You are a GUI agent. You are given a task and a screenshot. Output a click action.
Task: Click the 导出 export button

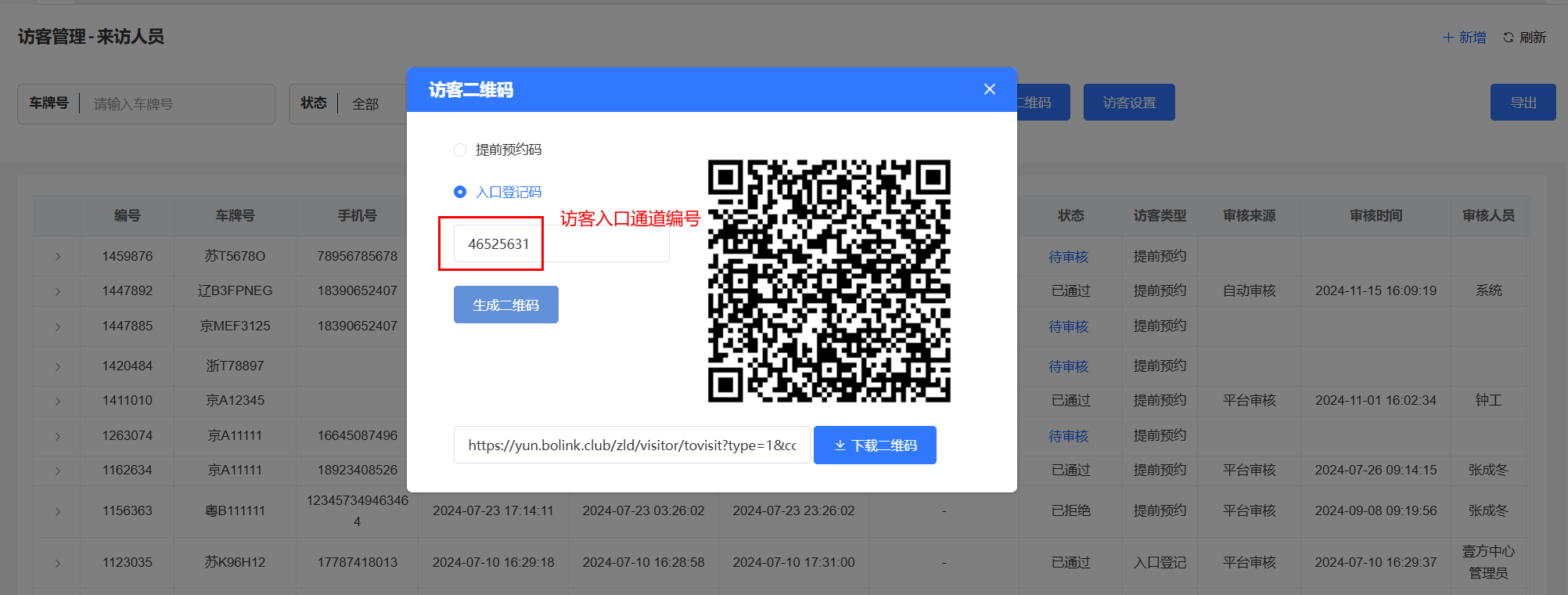(x=1523, y=103)
